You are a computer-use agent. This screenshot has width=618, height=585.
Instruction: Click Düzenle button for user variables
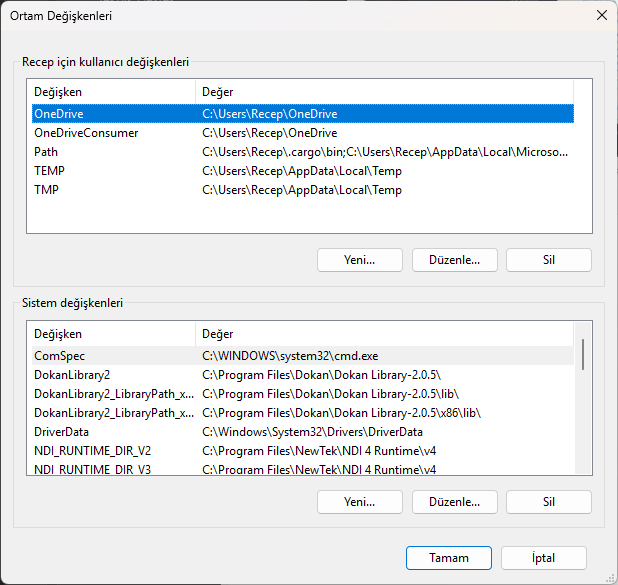(x=454, y=260)
